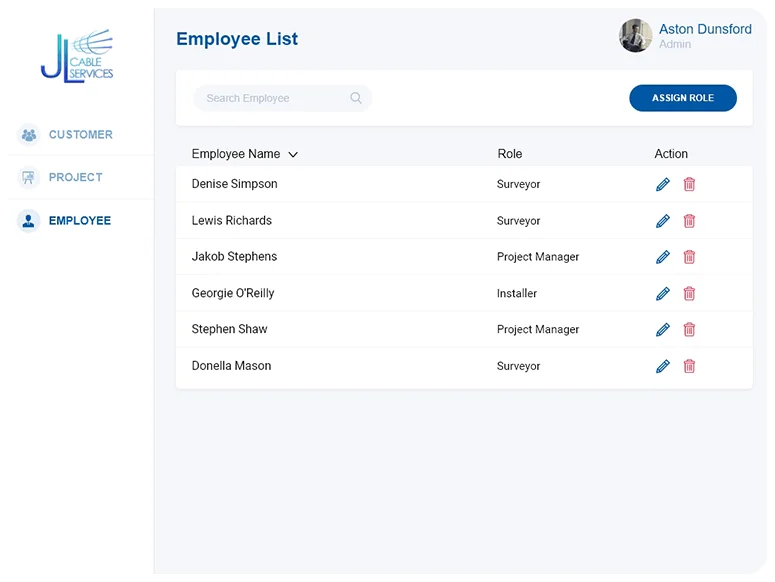Edit Denise Simpson using pencil icon

click(x=662, y=184)
